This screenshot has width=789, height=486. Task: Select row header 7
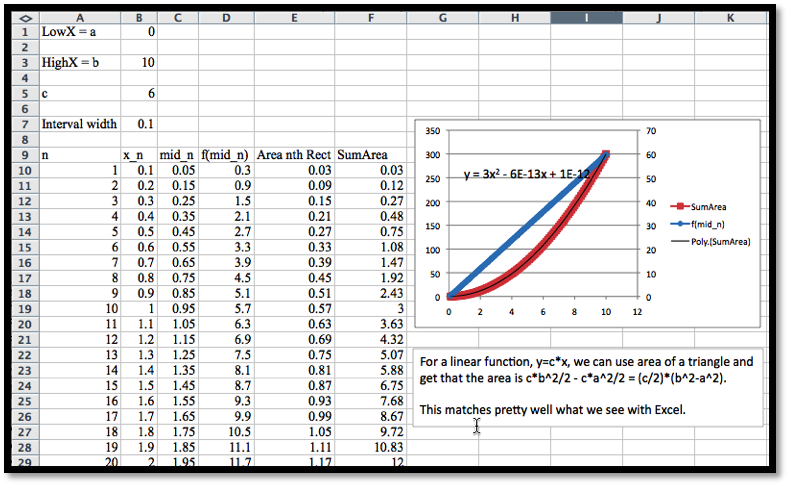pyautogui.click(x=23, y=124)
